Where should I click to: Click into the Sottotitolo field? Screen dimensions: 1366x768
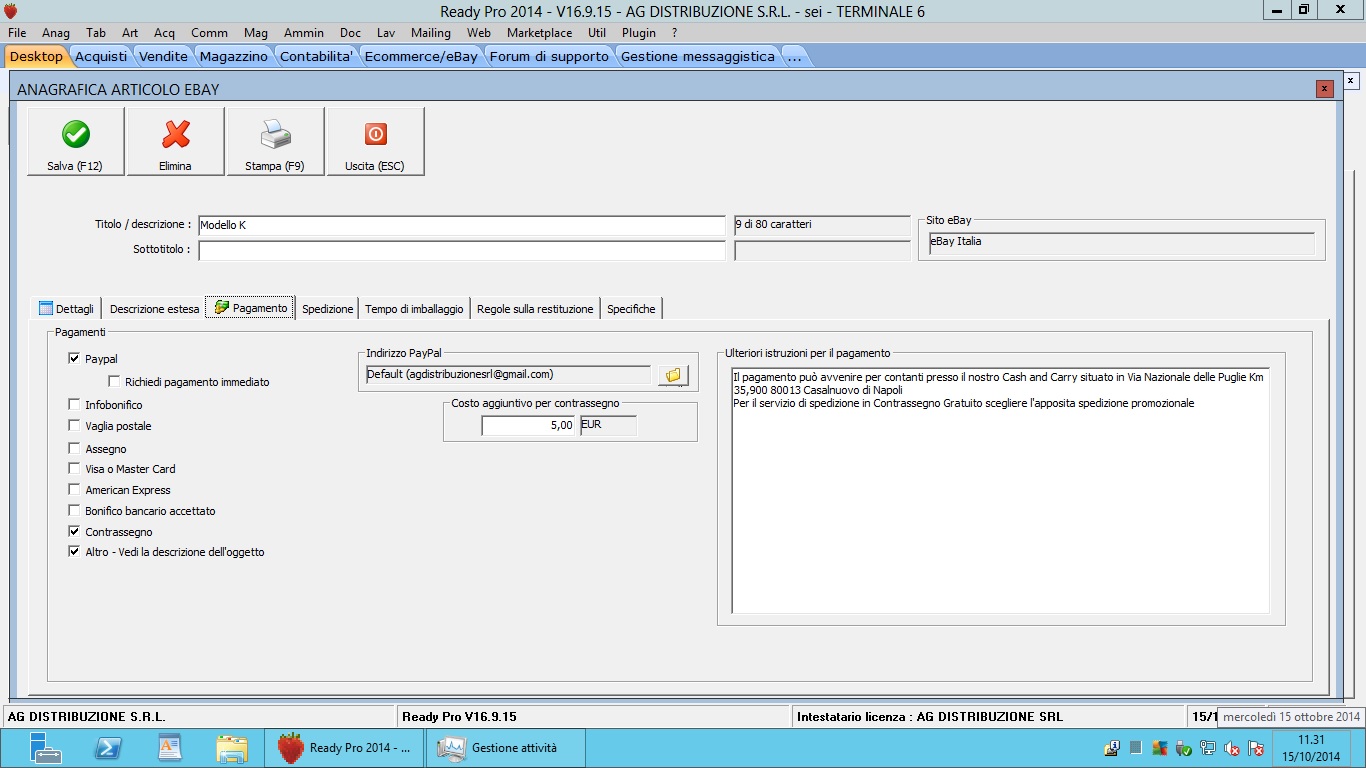point(461,250)
